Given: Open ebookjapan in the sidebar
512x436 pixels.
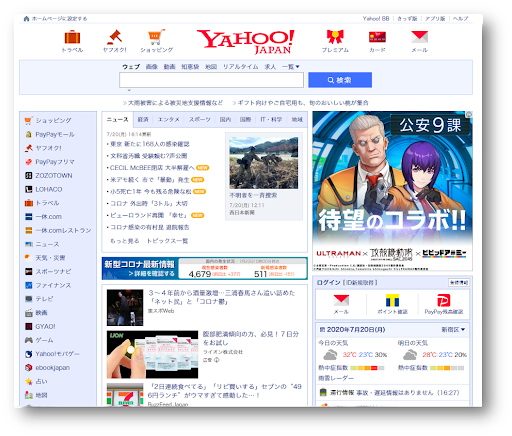Looking at the screenshot, I should coord(52,368).
